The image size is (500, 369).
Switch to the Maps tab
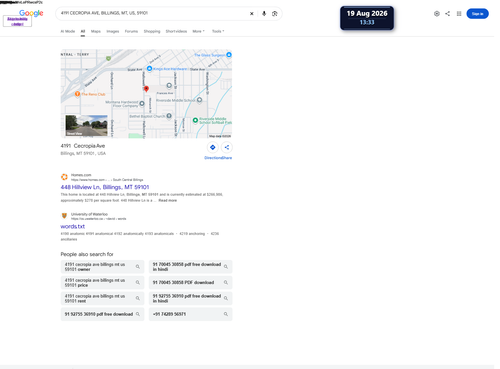[96, 31]
